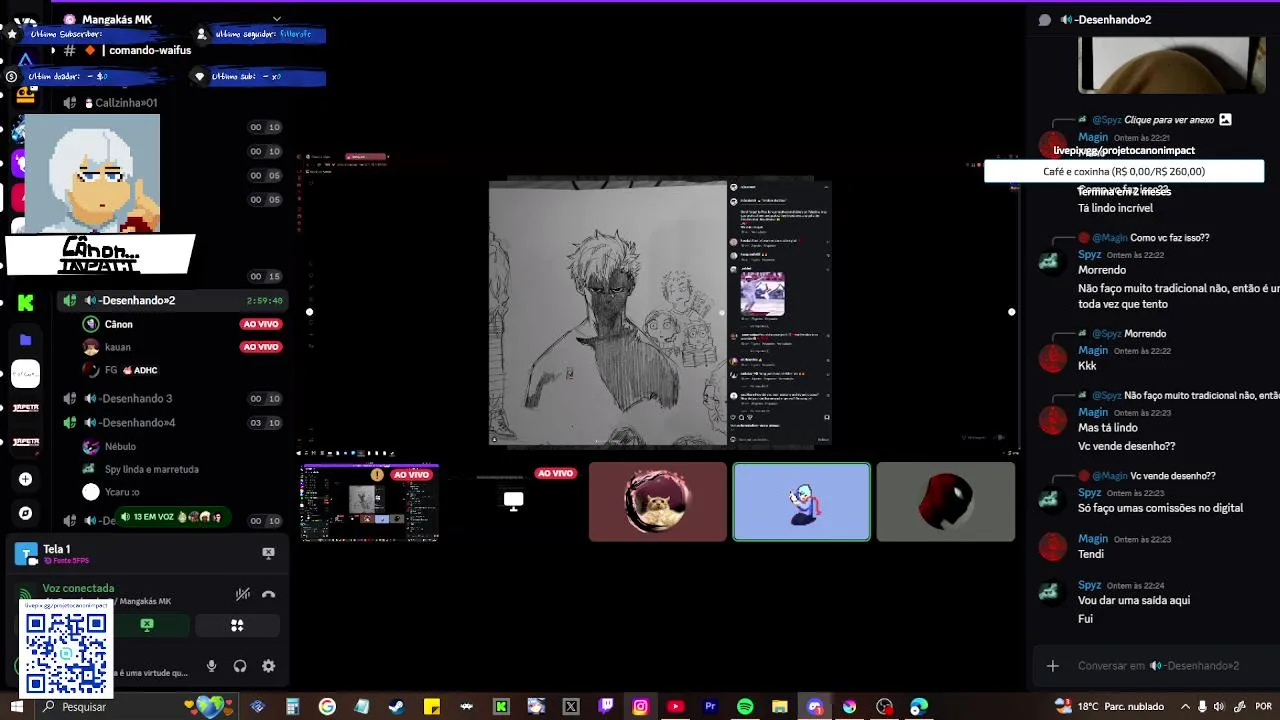The height and width of the screenshot is (720, 1280).
Task: Click Cânon's AO VIVO badge
Action: 261,324
